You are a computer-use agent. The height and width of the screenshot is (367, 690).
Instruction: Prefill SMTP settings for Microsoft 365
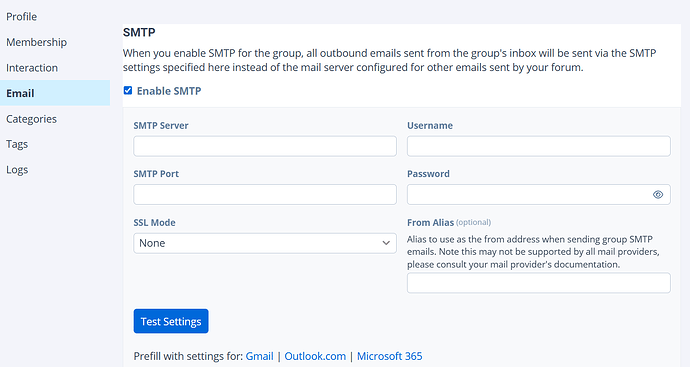[x=389, y=356]
